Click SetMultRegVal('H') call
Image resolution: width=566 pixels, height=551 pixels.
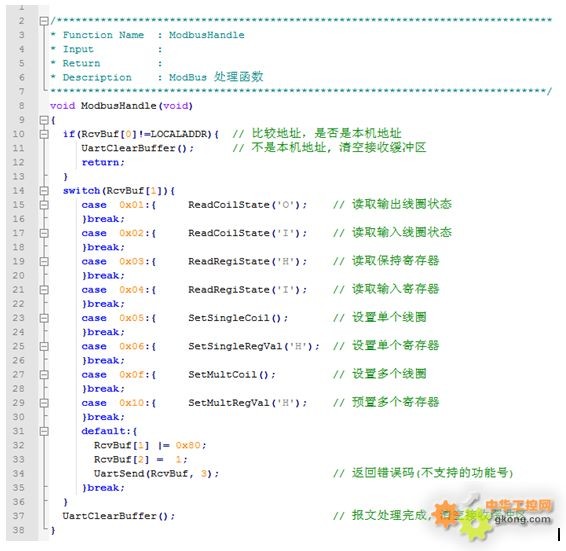247,403
